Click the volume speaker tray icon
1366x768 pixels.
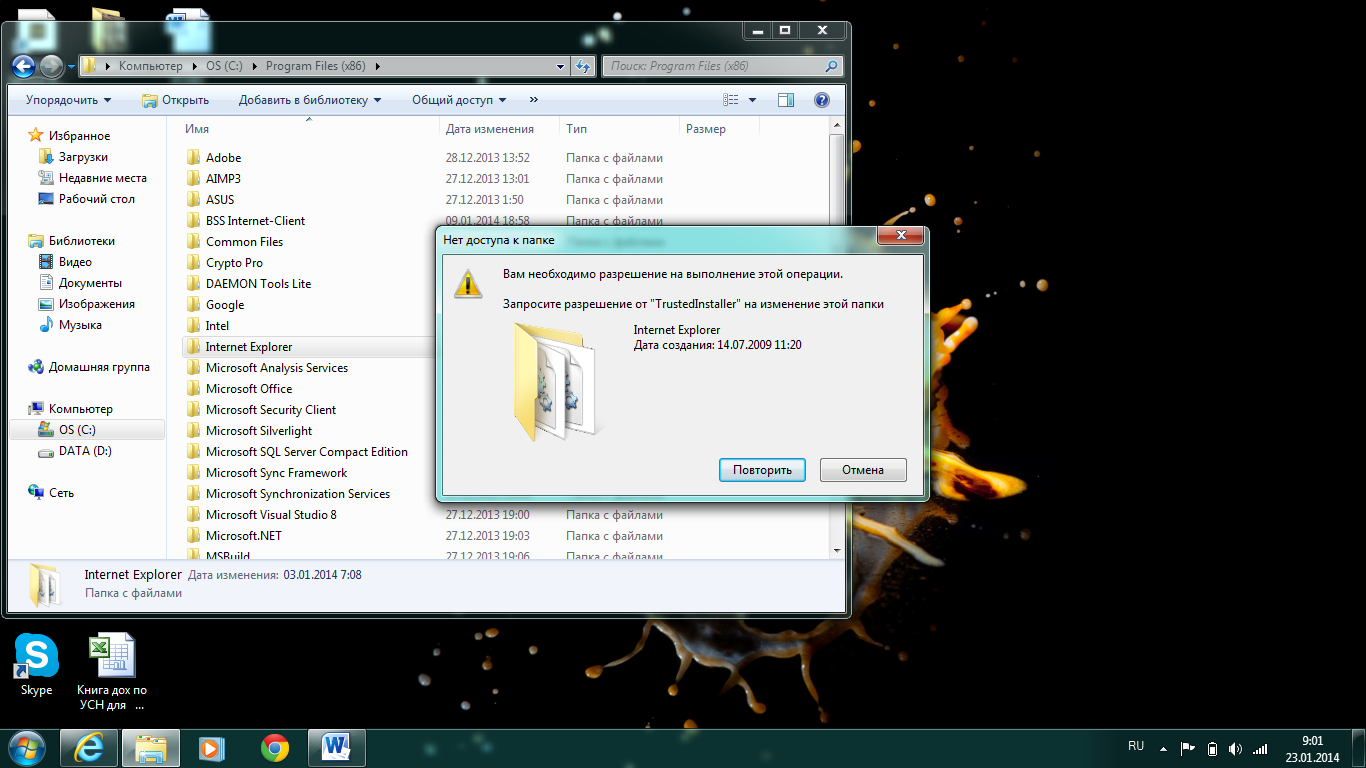click(x=1236, y=748)
